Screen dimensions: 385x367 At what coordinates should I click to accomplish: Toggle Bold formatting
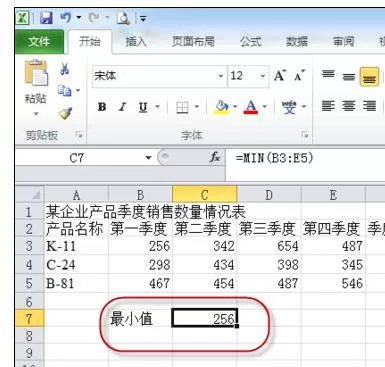click(102, 107)
